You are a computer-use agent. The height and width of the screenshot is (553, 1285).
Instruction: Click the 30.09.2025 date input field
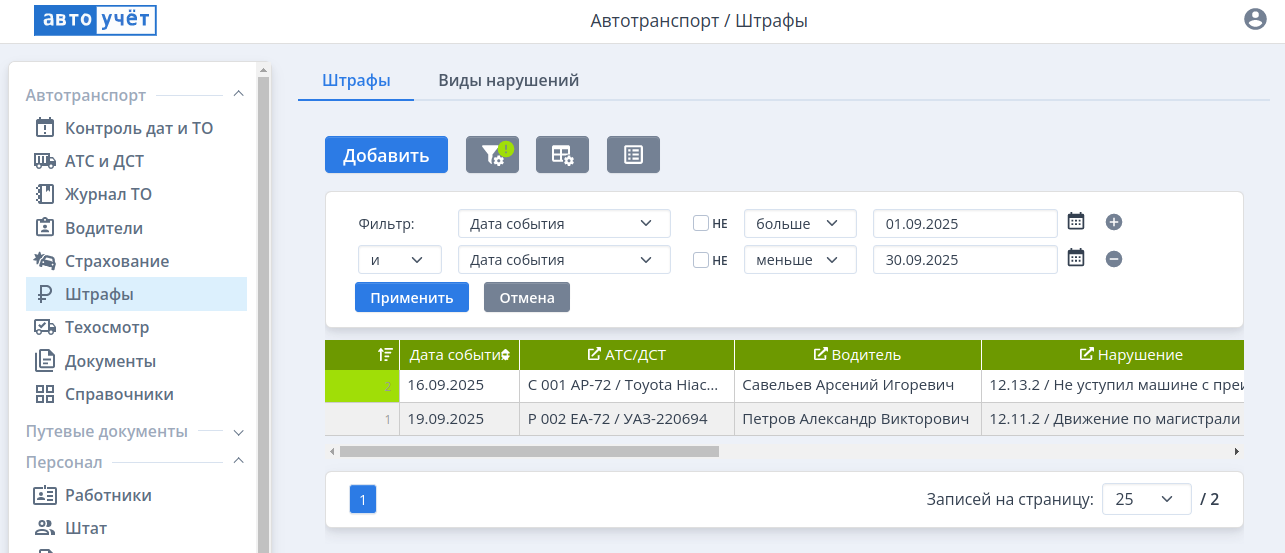click(965, 259)
